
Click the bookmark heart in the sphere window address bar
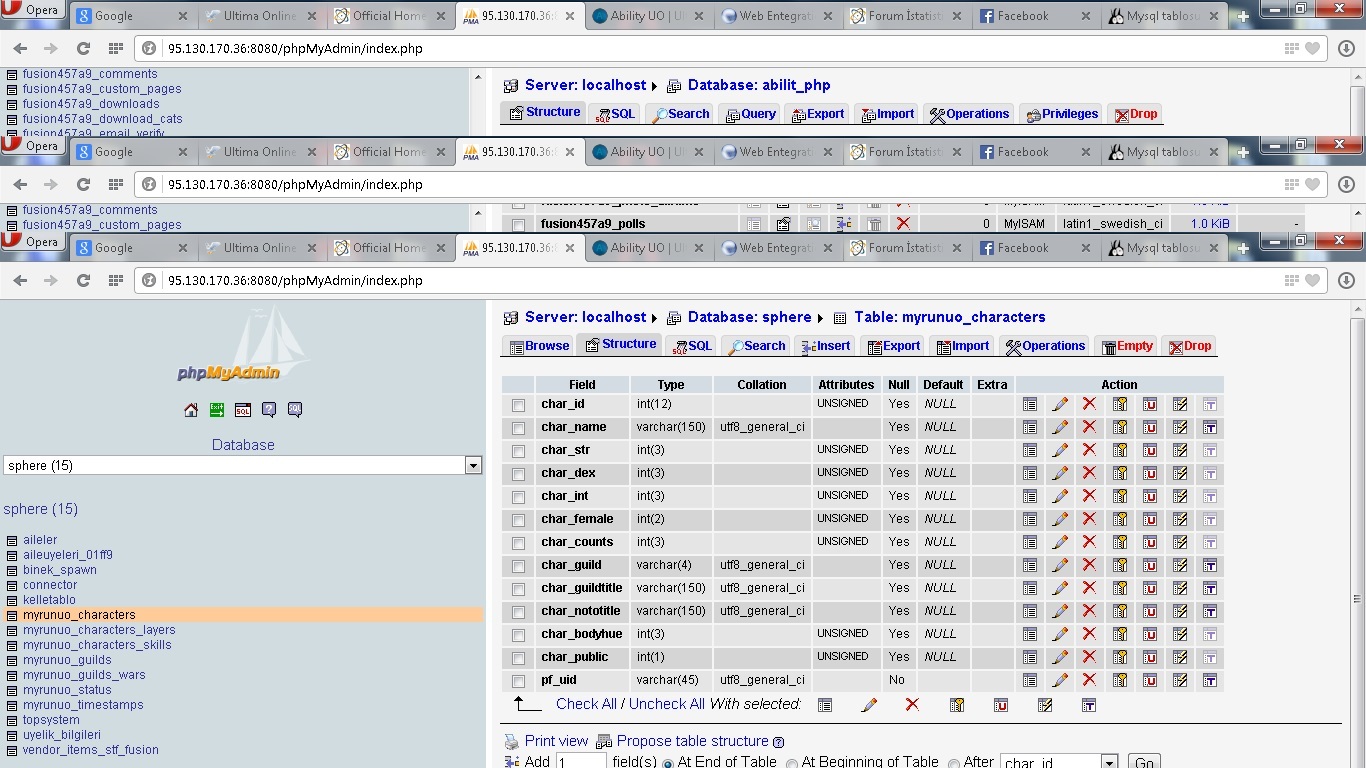[1313, 281]
